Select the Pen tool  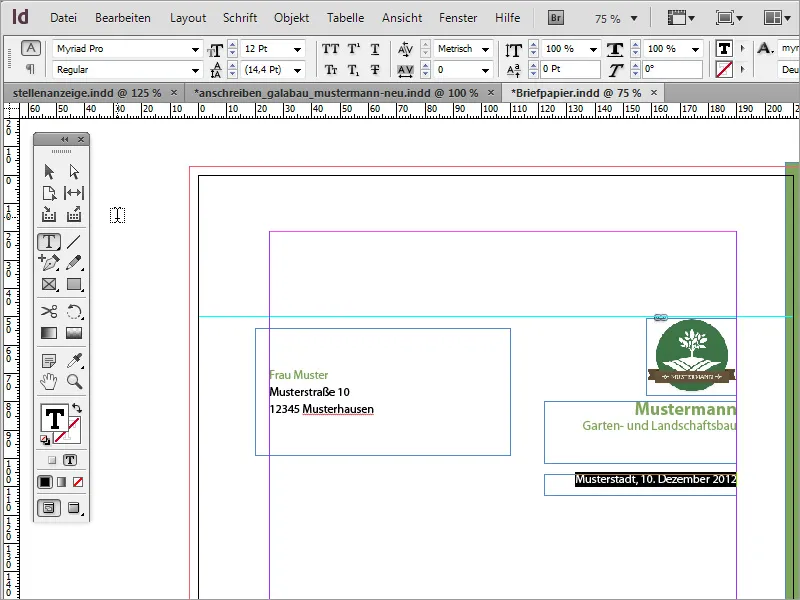pos(49,262)
